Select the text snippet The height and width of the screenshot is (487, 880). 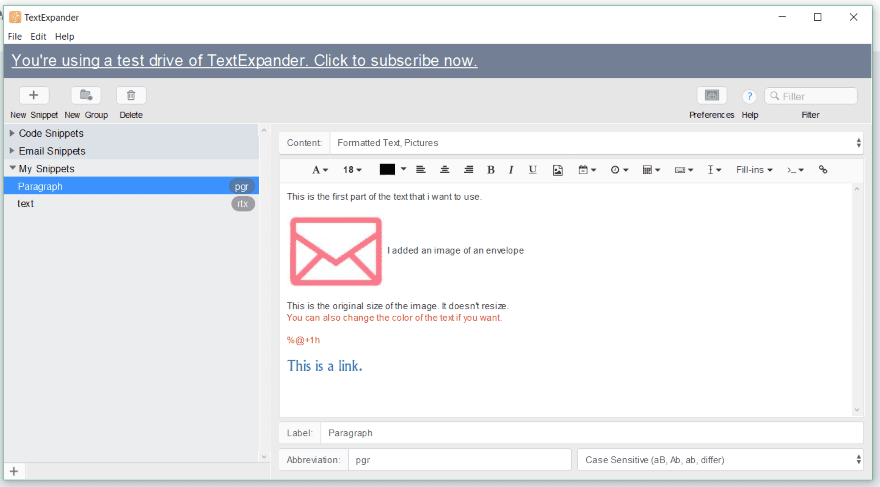(131, 203)
